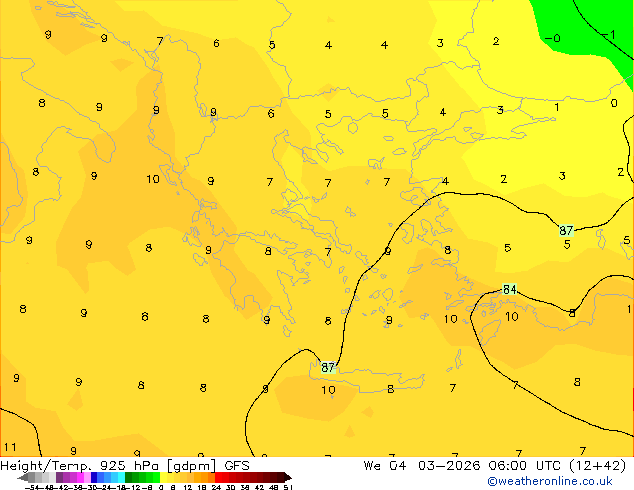
Task: Click the gray left arrow end of the legend
Action: click(23, 477)
